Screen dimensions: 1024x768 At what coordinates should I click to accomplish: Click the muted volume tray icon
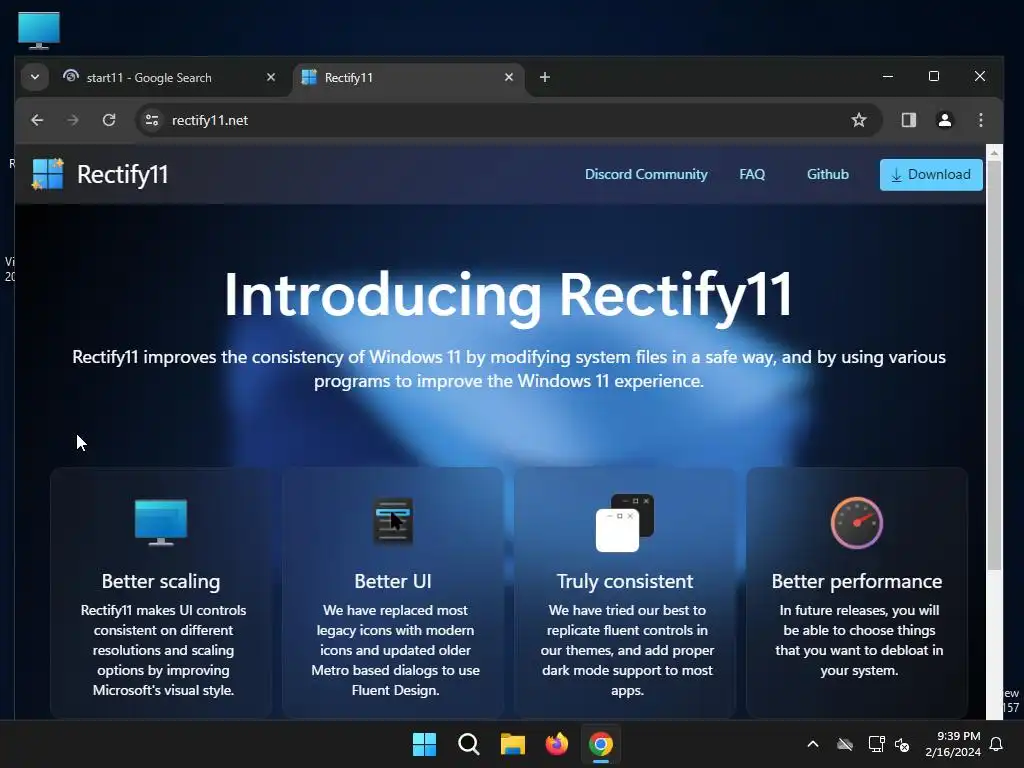pos(902,744)
